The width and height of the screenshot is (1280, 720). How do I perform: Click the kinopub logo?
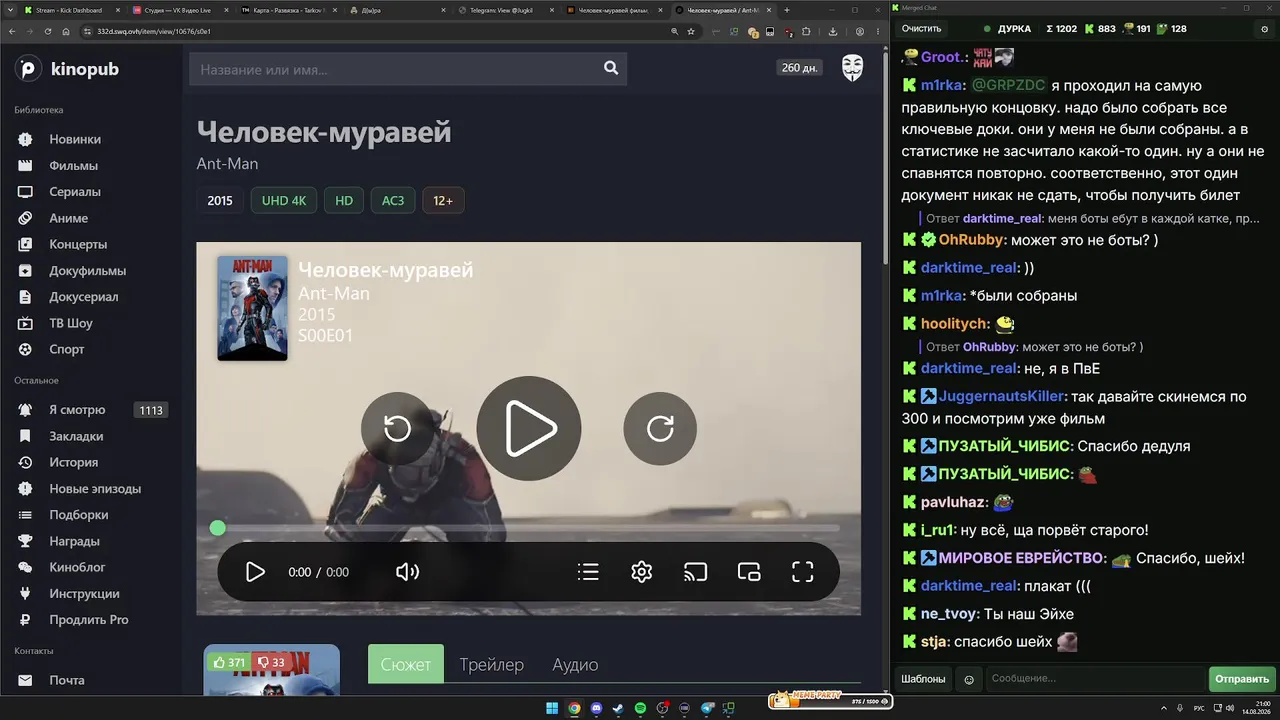[67, 69]
